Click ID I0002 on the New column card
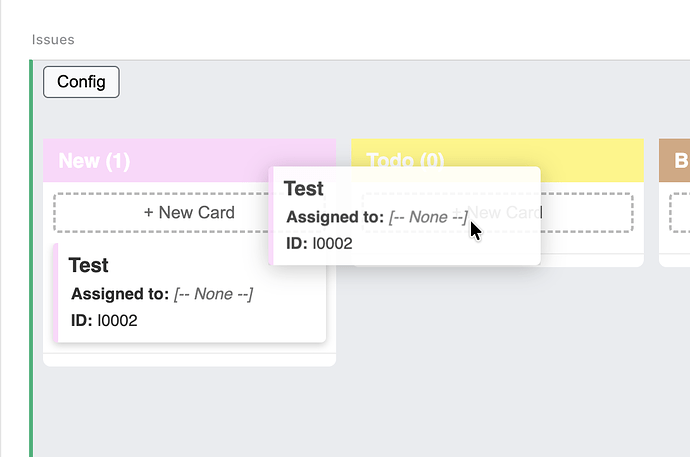 104,320
